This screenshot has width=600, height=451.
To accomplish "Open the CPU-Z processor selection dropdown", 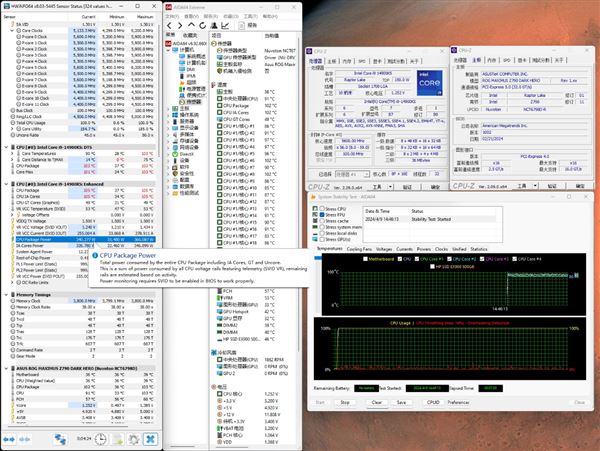I will pos(352,174).
